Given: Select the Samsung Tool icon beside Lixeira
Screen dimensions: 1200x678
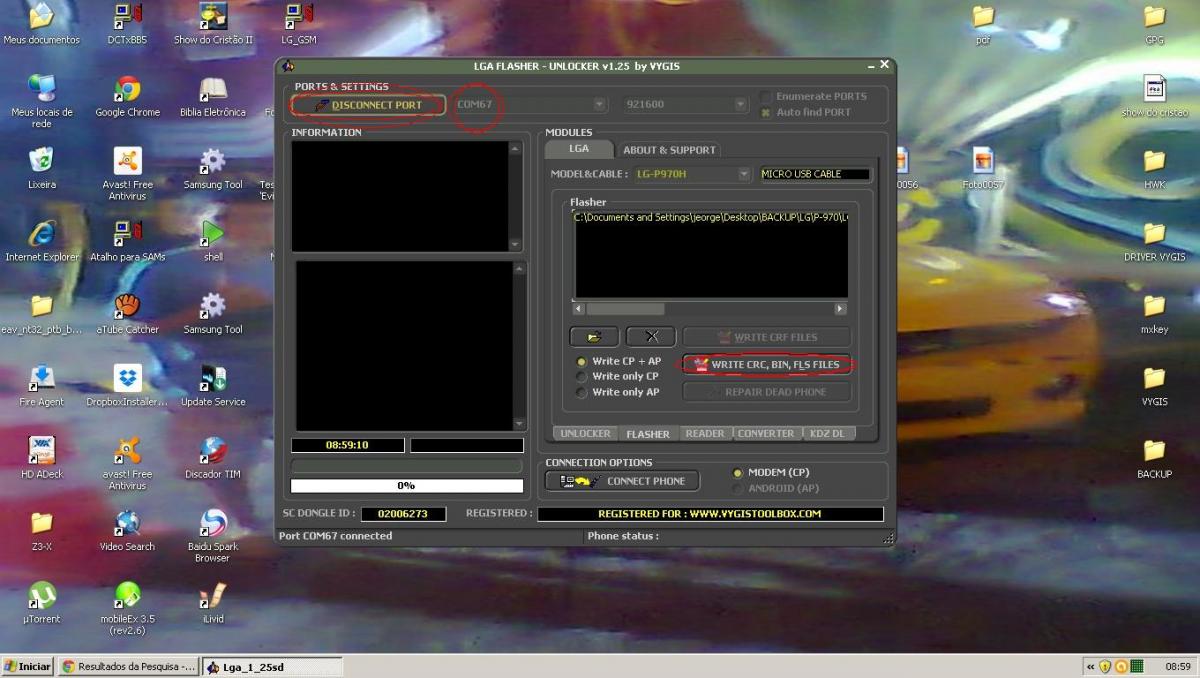Looking at the screenshot, I should click(x=213, y=168).
